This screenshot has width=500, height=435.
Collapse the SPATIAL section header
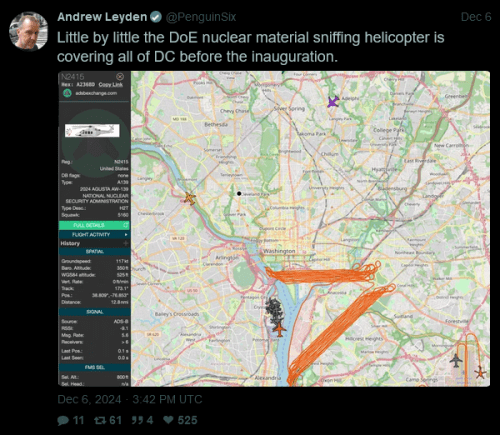[94, 252]
